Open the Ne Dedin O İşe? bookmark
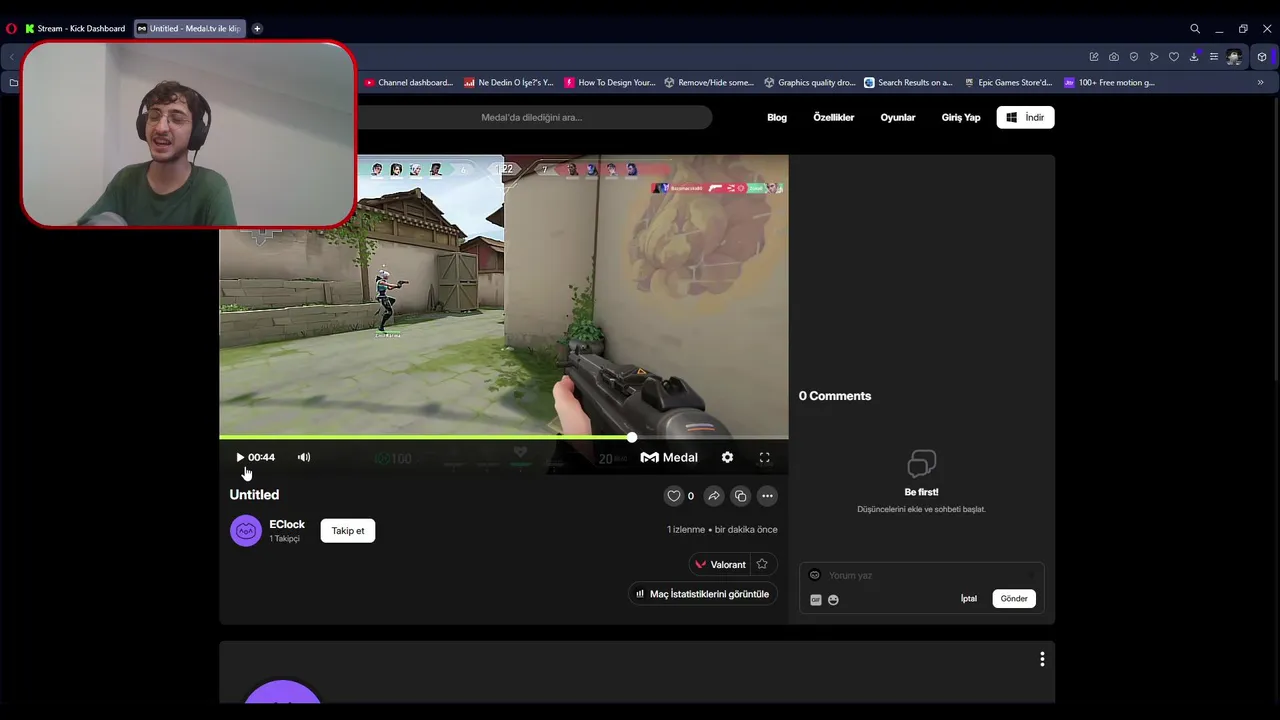1280x720 pixels. [x=509, y=83]
